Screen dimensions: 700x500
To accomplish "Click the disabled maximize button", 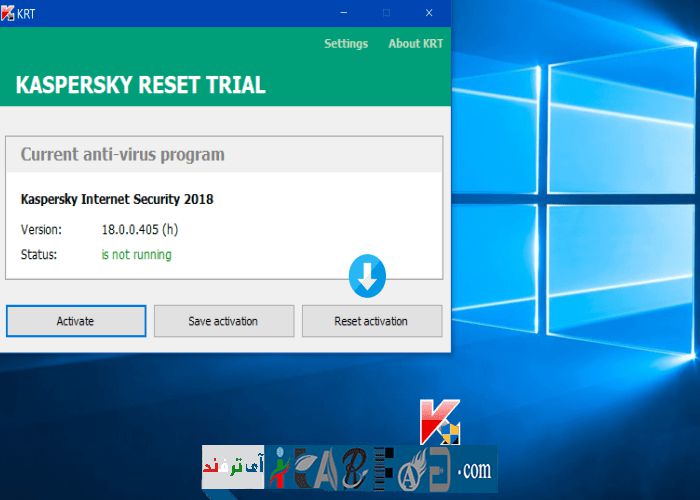I will pos(387,13).
